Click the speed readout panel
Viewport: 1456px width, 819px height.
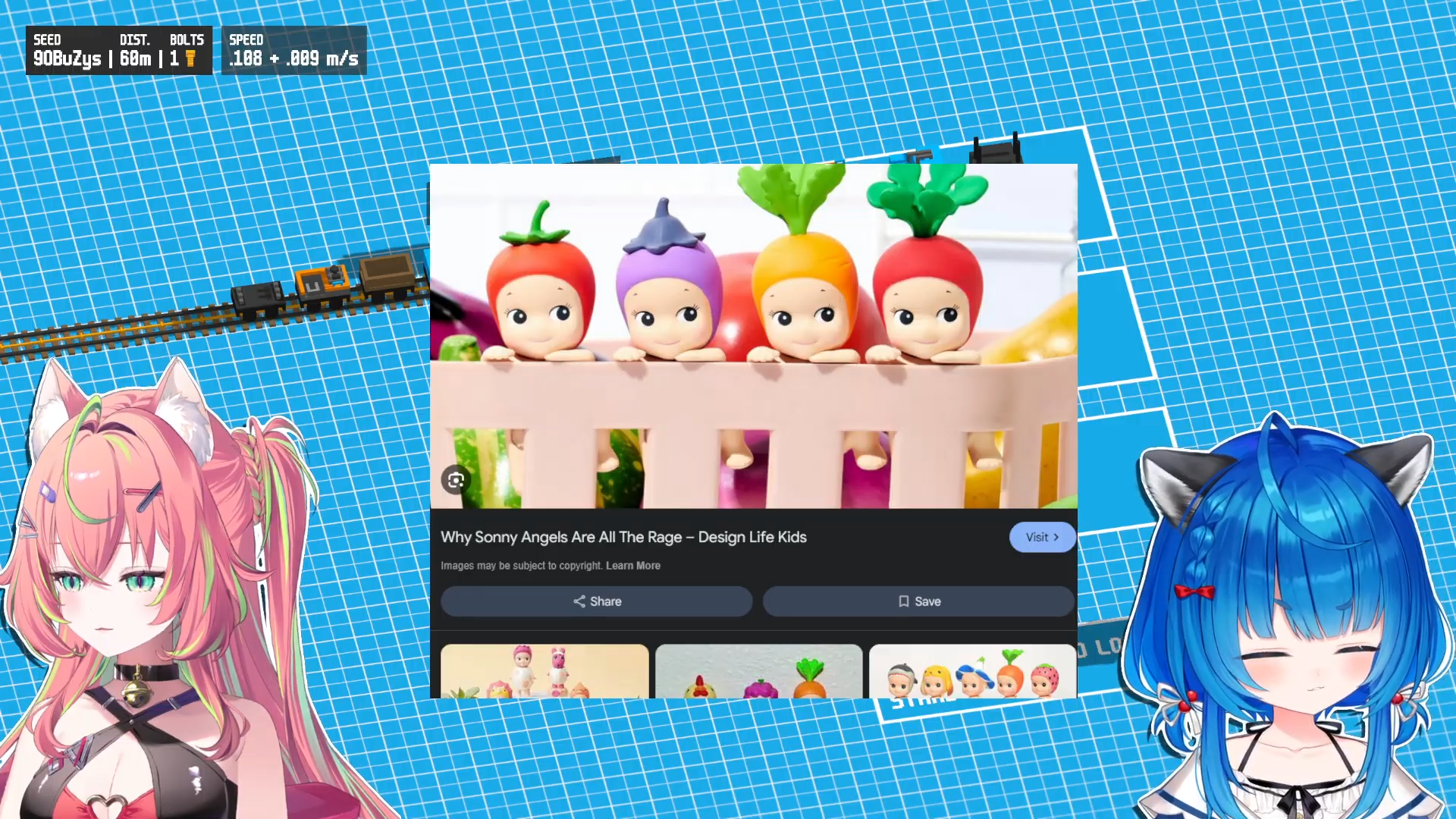(x=293, y=51)
